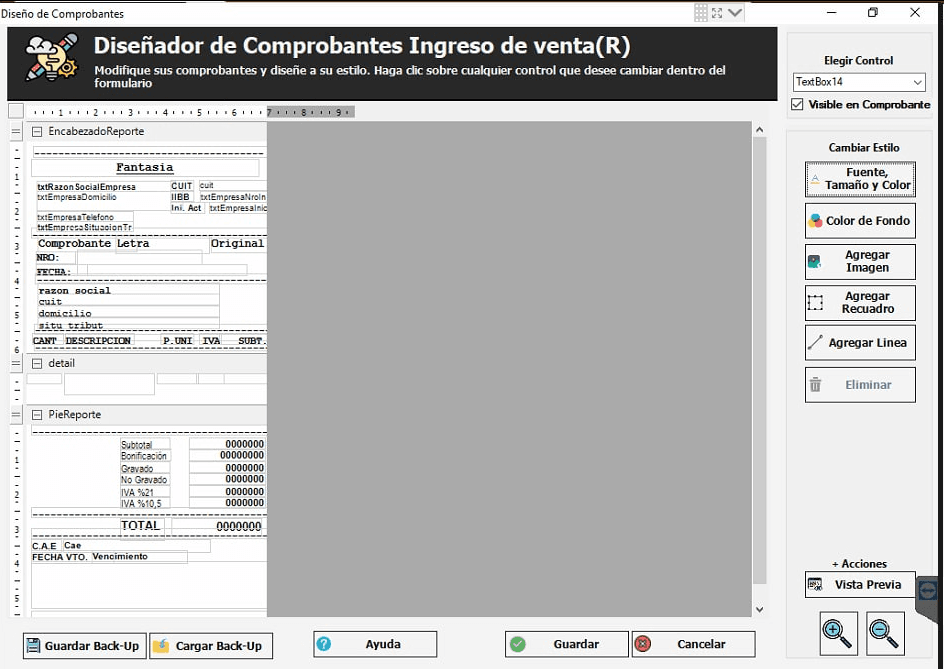This screenshot has width=944, height=669.
Task: Click Agregar Imagen button
Action: 859,262
